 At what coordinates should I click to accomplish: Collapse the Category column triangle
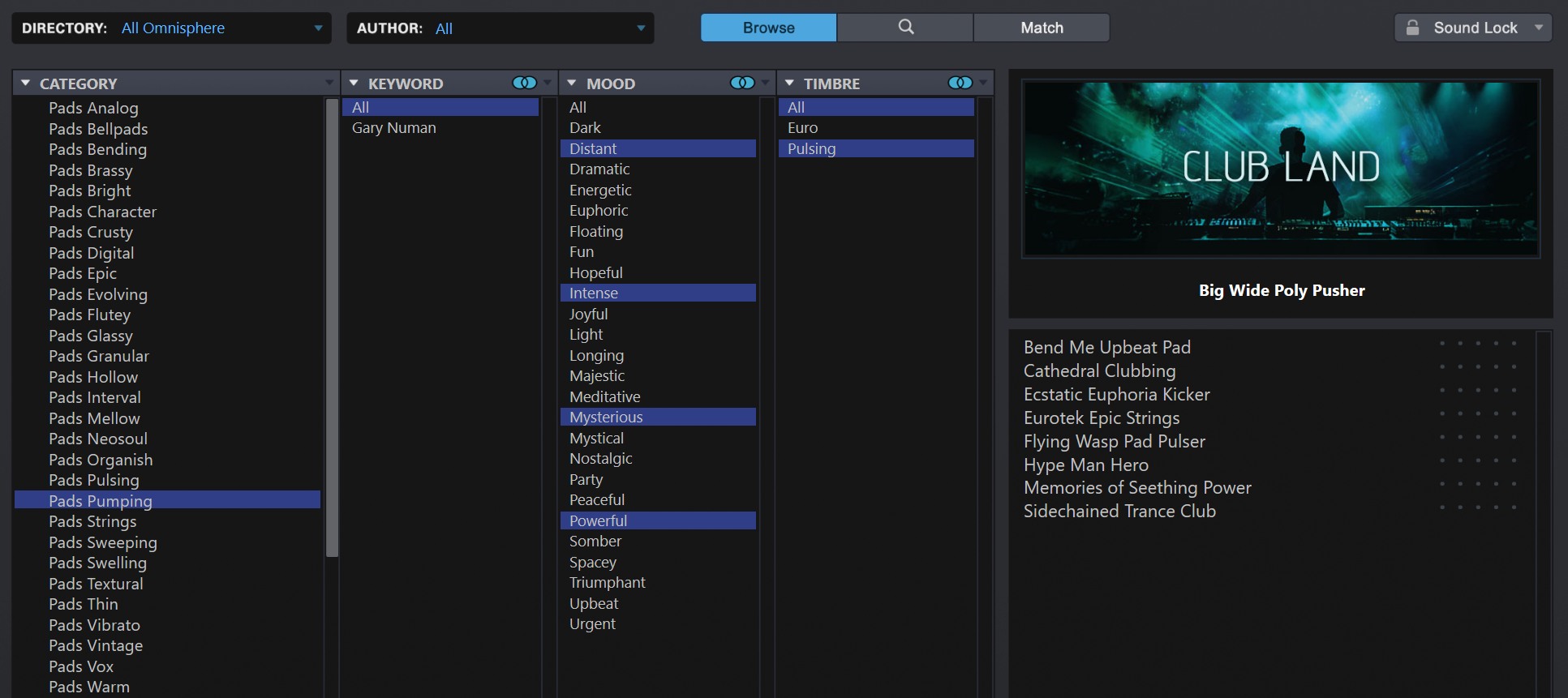(x=26, y=84)
